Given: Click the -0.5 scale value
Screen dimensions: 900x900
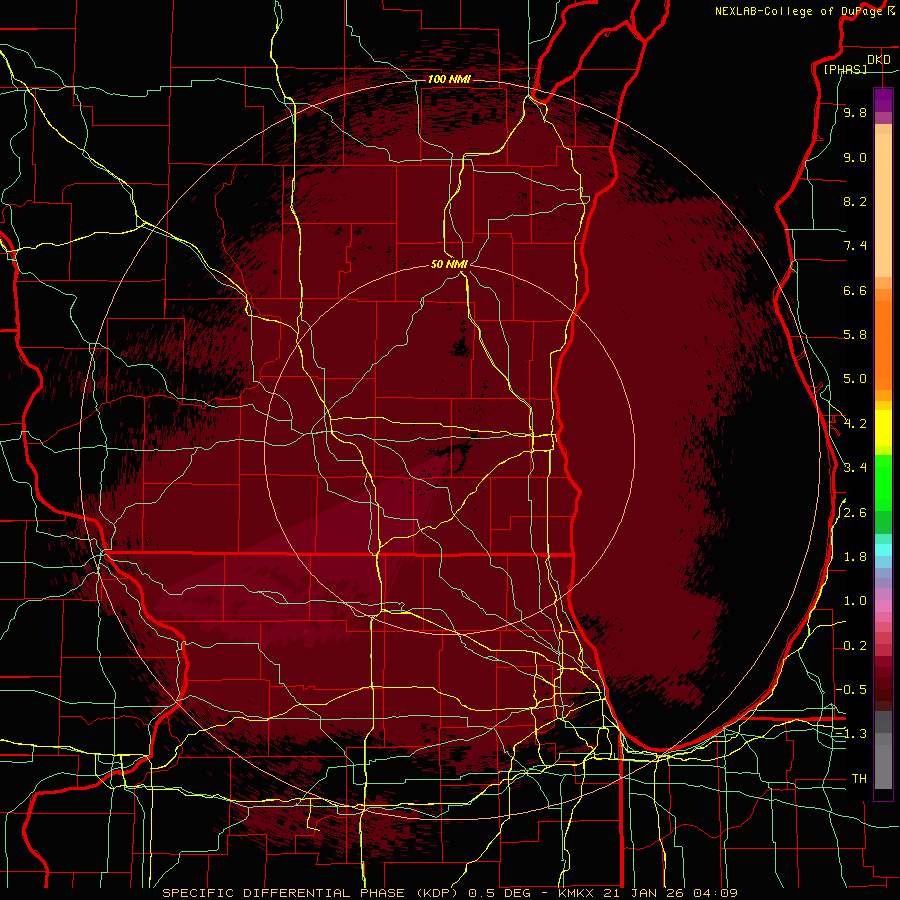Looking at the screenshot, I should [851, 690].
